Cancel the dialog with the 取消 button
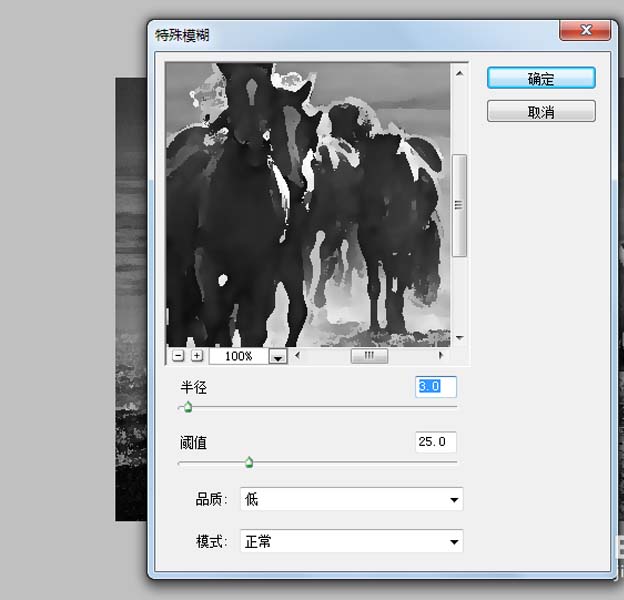This screenshot has height=600, width=624. (541, 112)
